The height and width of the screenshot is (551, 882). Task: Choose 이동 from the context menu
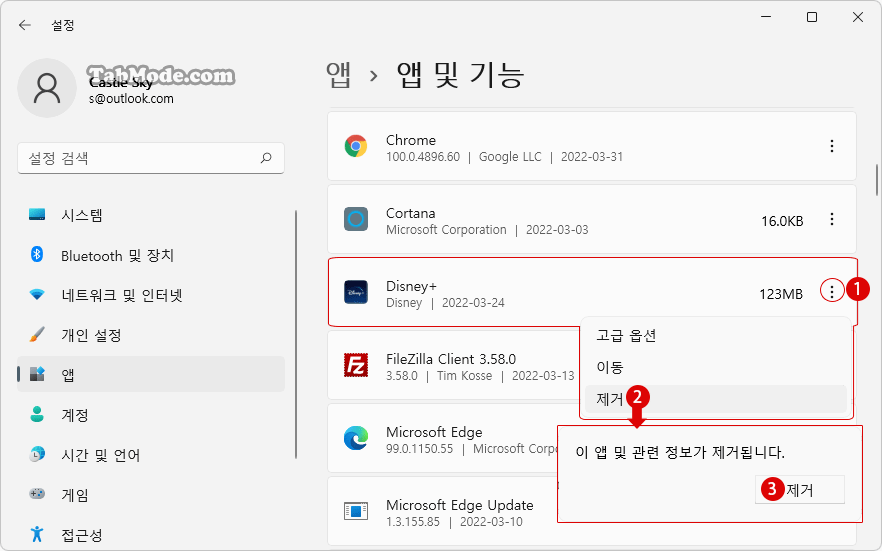pyautogui.click(x=716, y=367)
